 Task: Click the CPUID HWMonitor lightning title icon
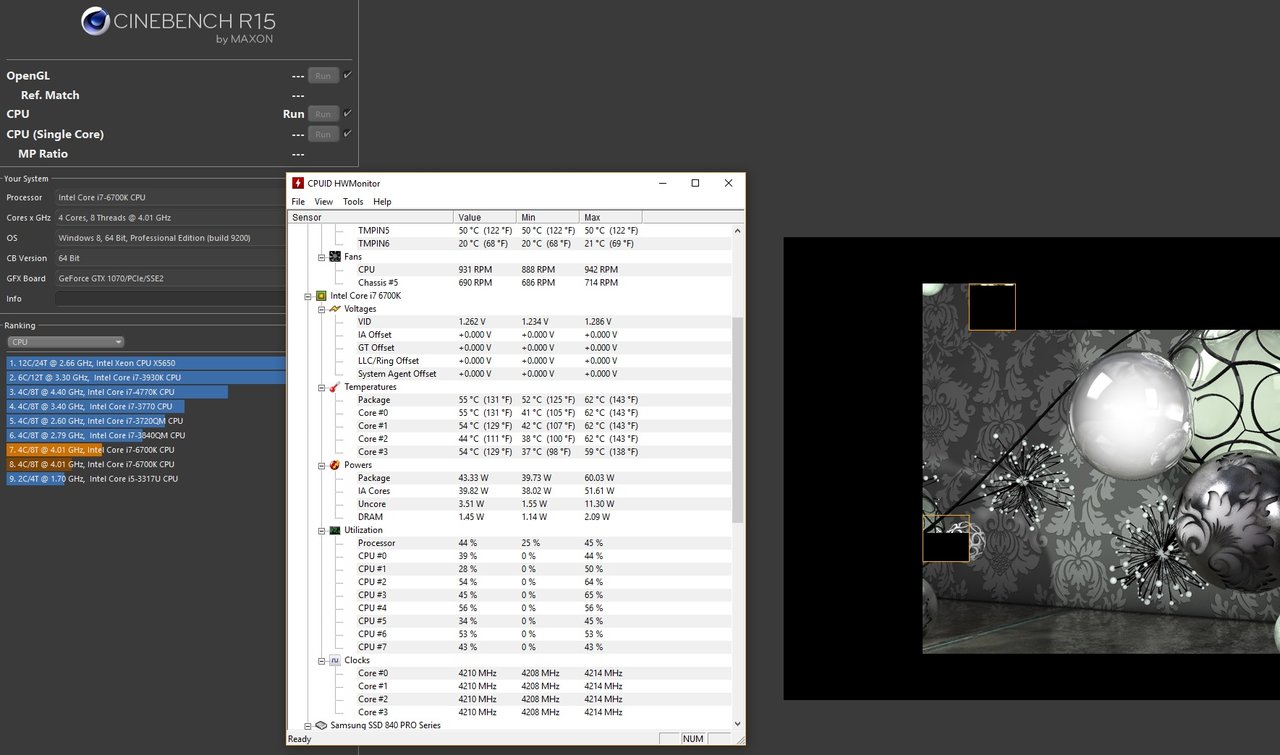[x=297, y=183]
